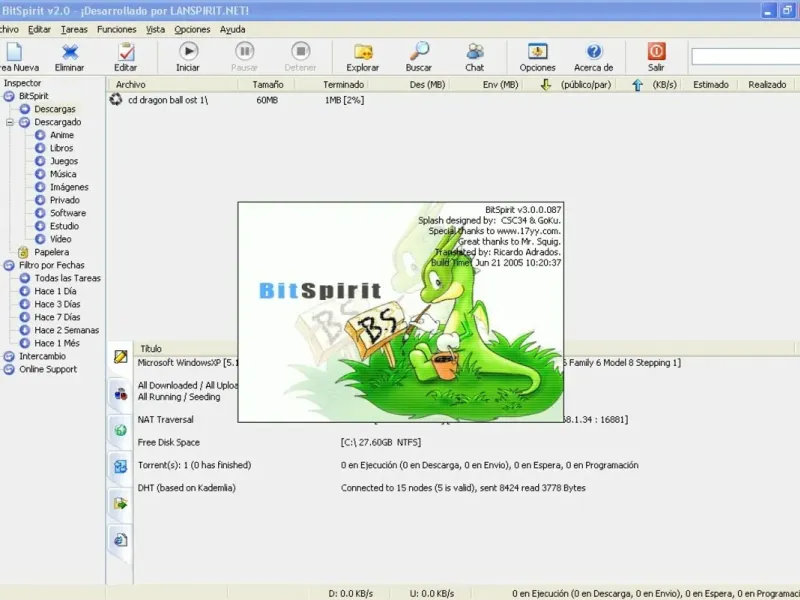Click the red-blue figures icon in bottom panel
This screenshot has width=800, height=600.
pyautogui.click(x=120, y=393)
